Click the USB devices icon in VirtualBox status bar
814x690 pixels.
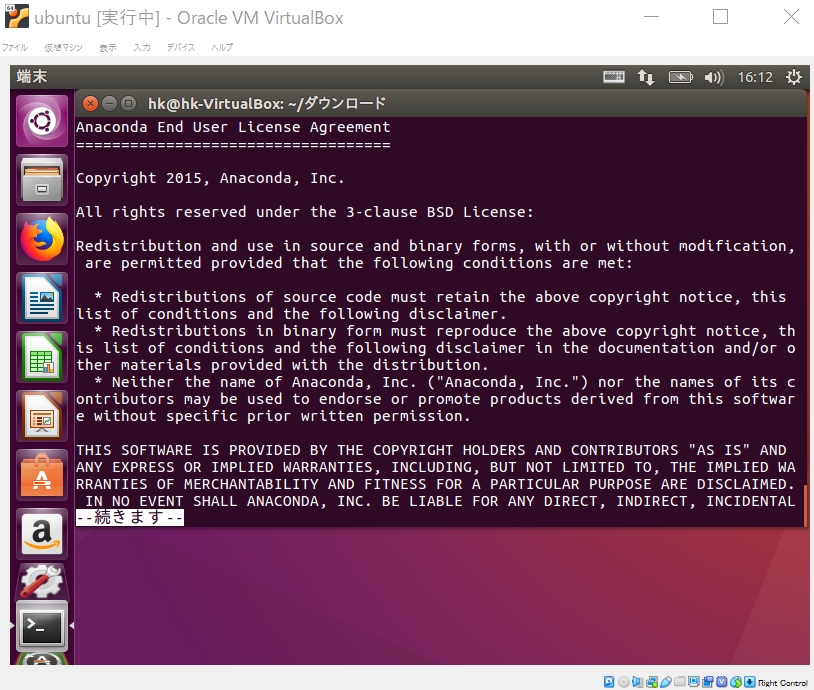click(666, 682)
